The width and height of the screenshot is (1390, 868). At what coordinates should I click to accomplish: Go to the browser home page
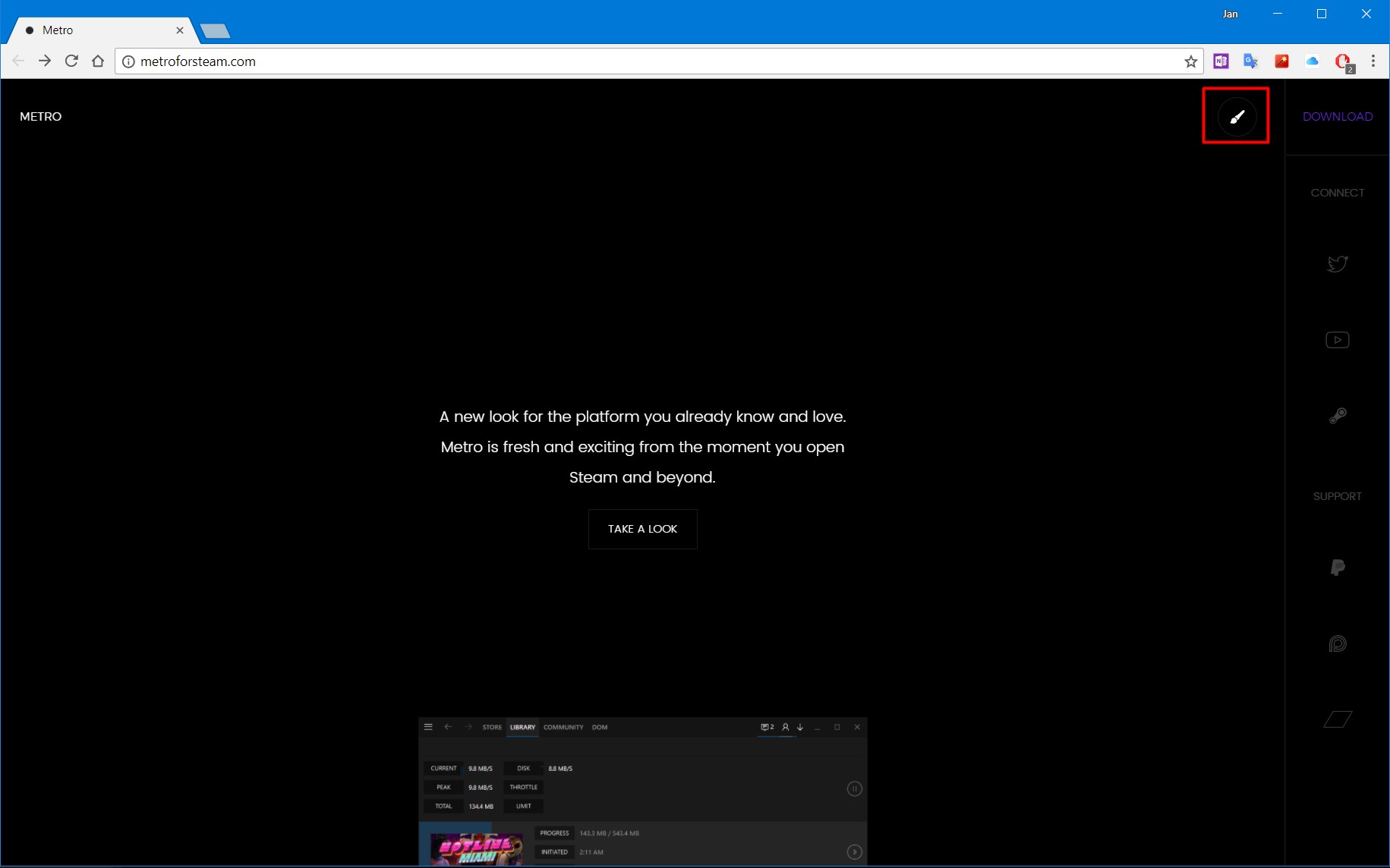[x=98, y=61]
